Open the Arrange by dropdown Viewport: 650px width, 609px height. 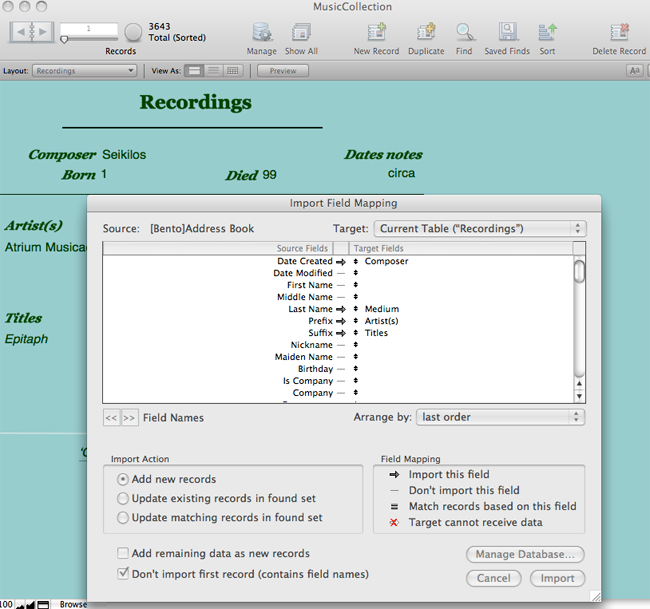[501, 417]
